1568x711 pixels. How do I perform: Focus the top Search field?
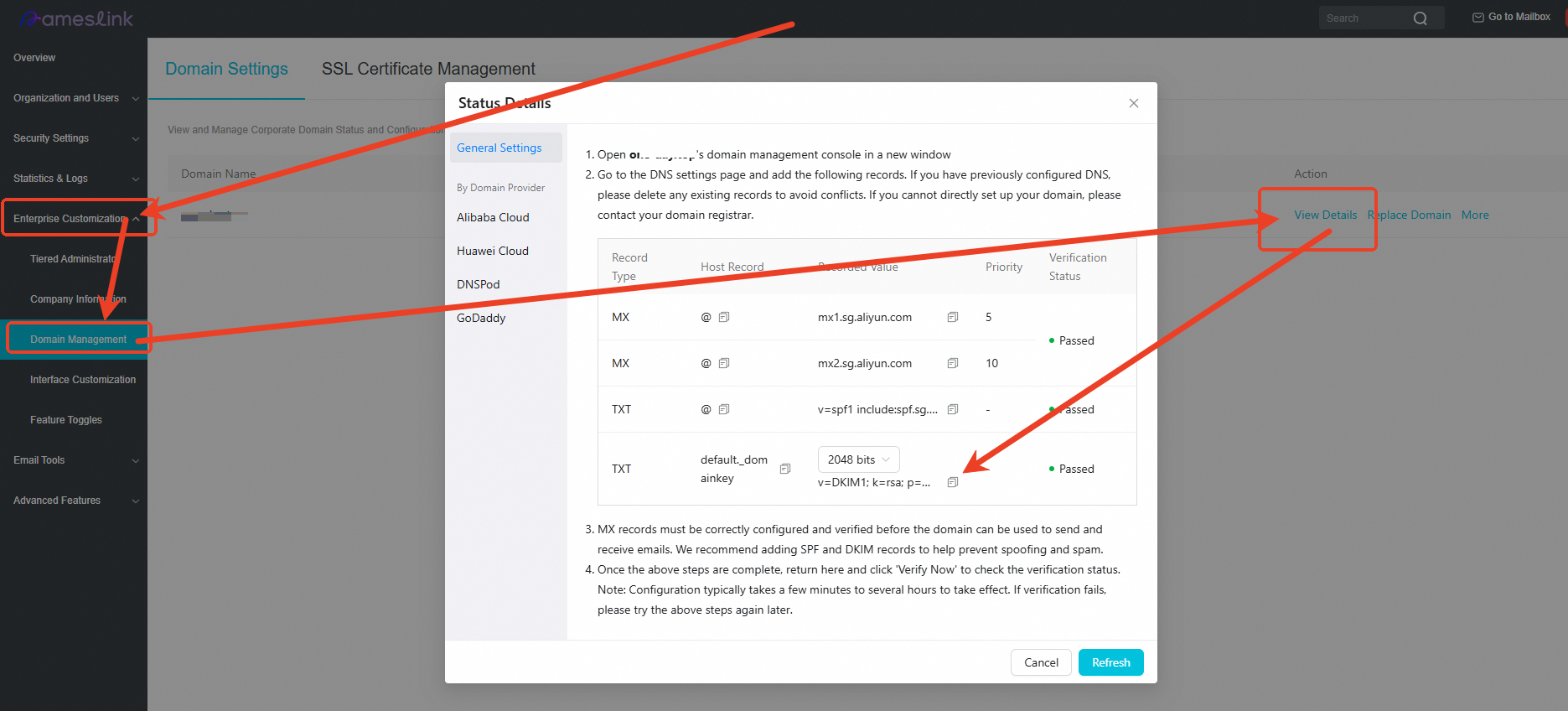click(x=1366, y=18)
